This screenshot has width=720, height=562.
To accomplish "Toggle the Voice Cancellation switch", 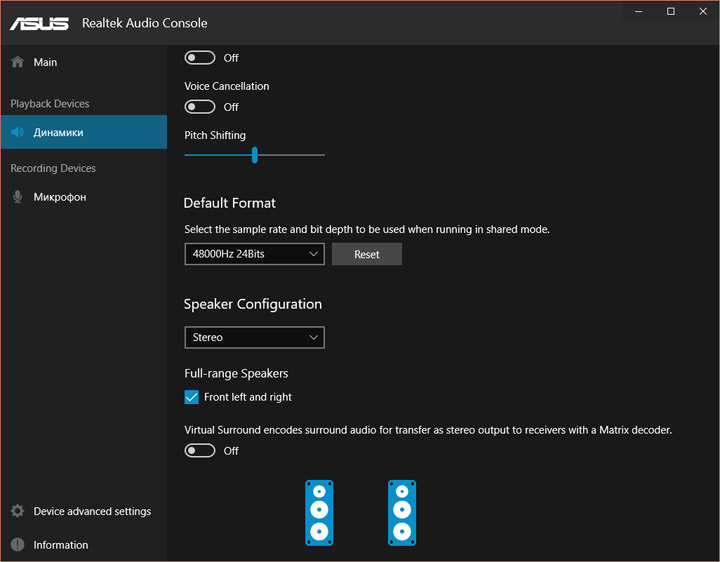I will coord(200,107).
